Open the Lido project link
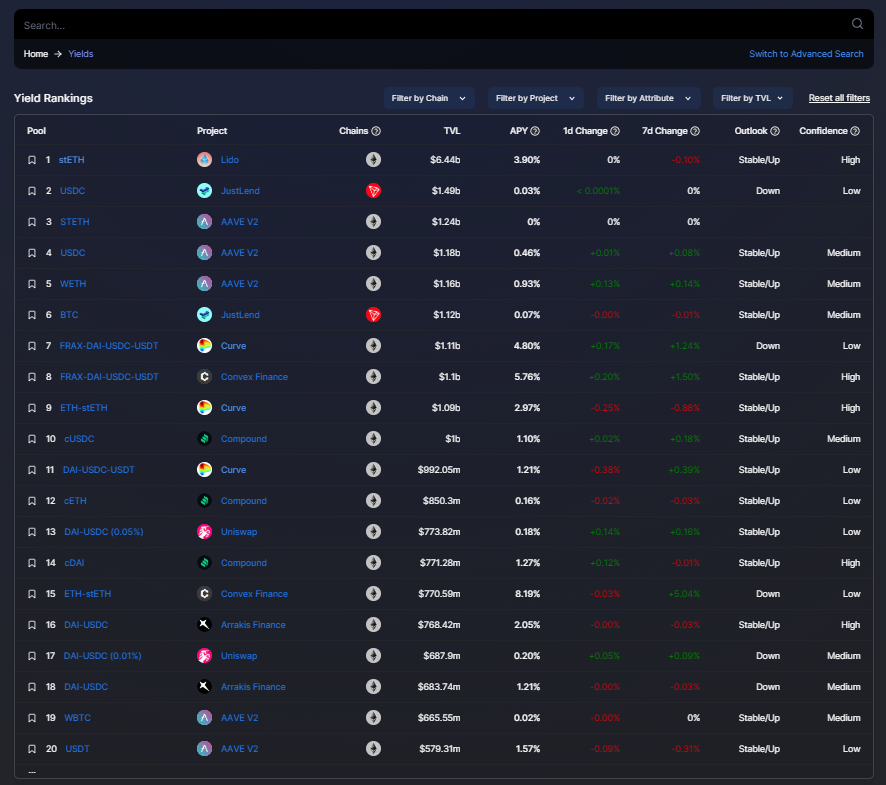886x785 pixels. pos(229,160)
